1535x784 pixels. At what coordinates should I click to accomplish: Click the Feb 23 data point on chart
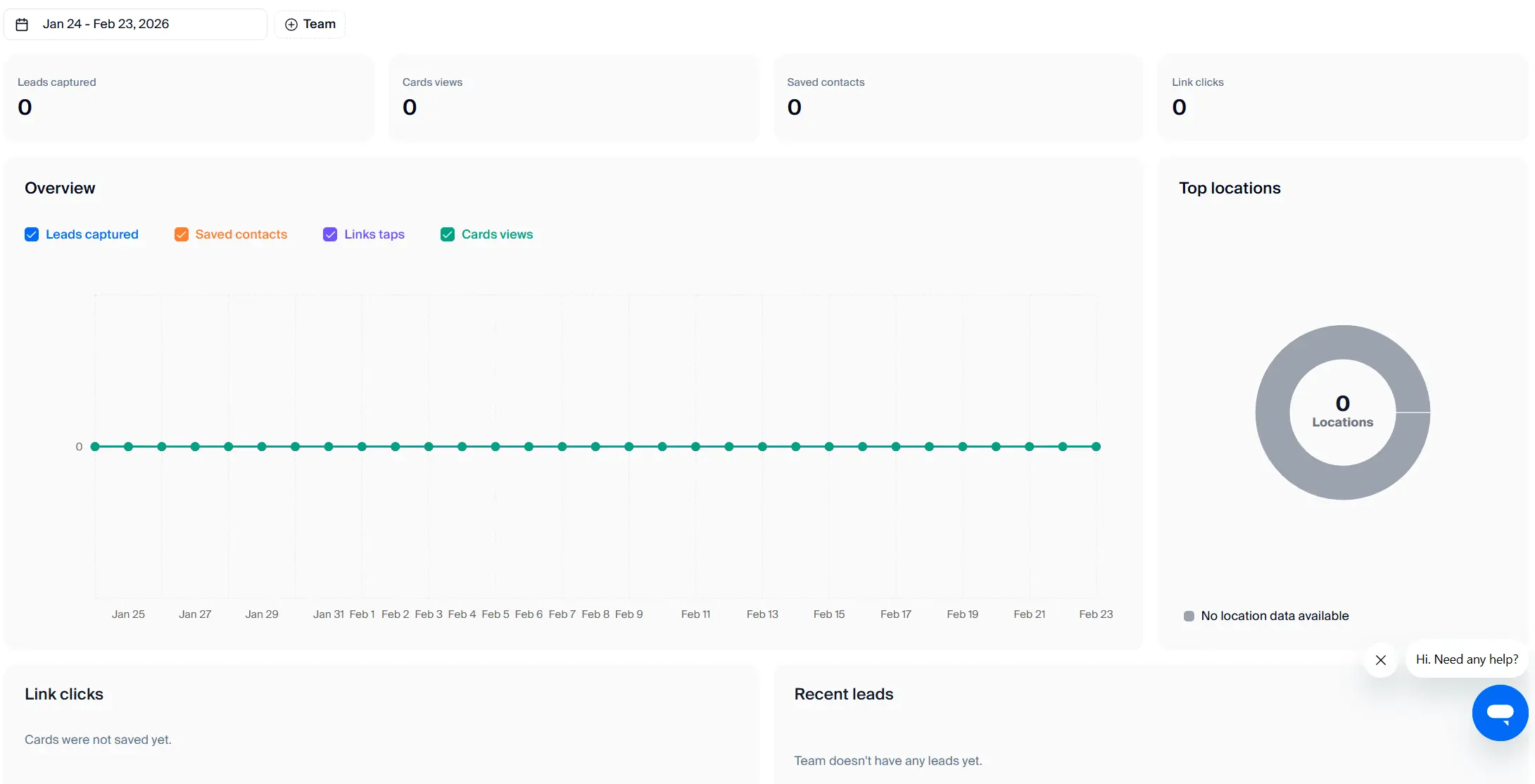(x=1096, y=447)
